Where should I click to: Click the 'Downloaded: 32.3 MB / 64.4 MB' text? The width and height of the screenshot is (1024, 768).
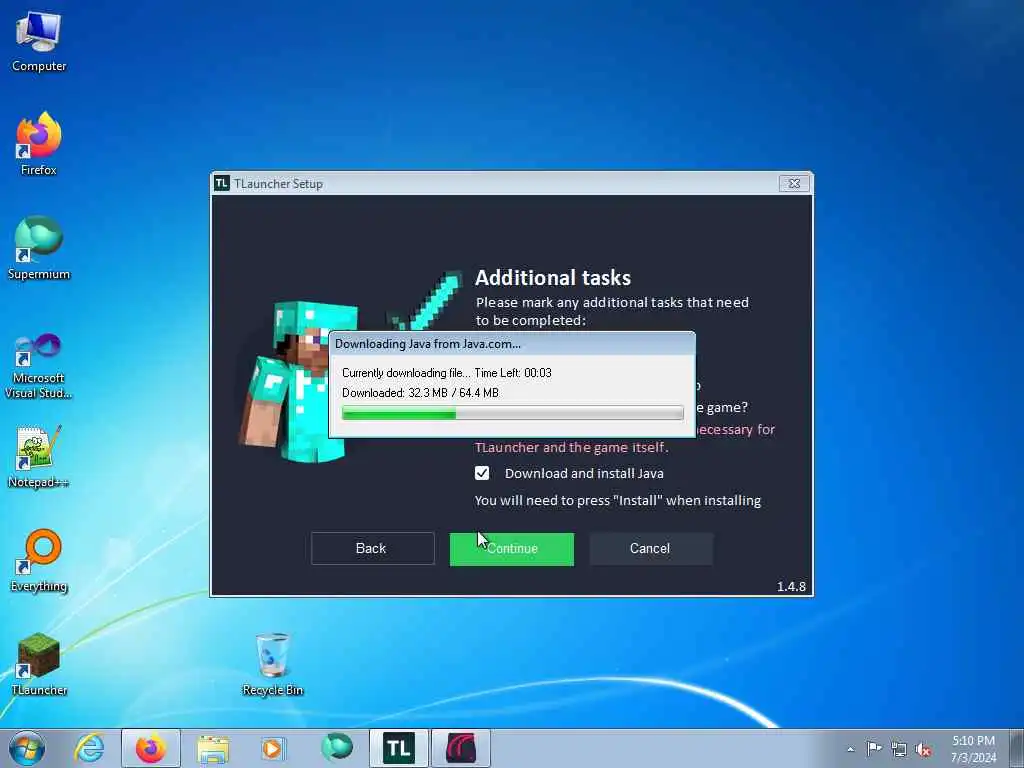[x=420, y=392]
